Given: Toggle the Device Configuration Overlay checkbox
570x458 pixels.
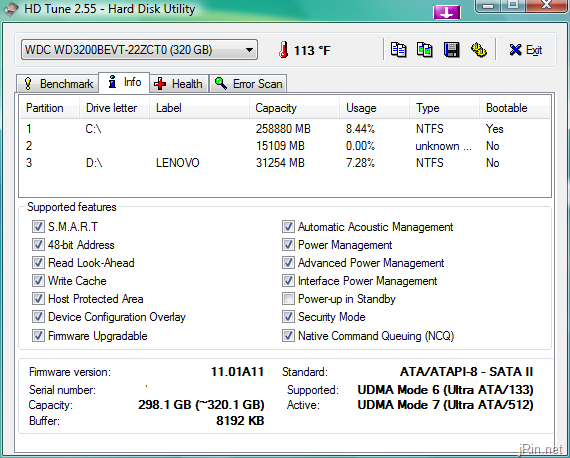Looking at the screenshot, I should (x=38, y=317).
